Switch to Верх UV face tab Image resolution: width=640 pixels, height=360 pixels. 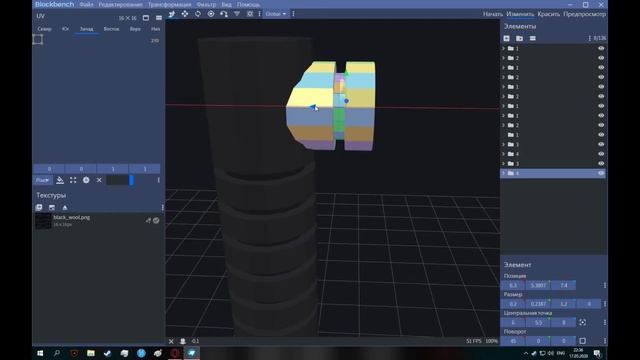click(135, 29)
